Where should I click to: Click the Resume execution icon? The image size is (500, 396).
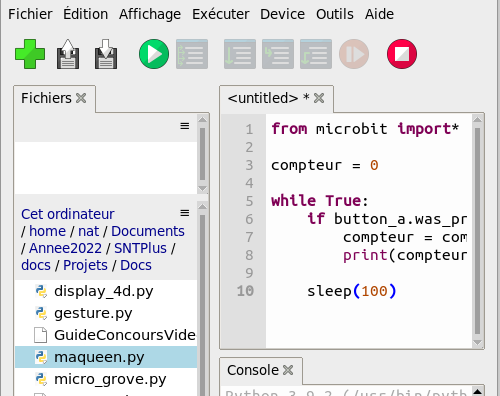[354, 54]
